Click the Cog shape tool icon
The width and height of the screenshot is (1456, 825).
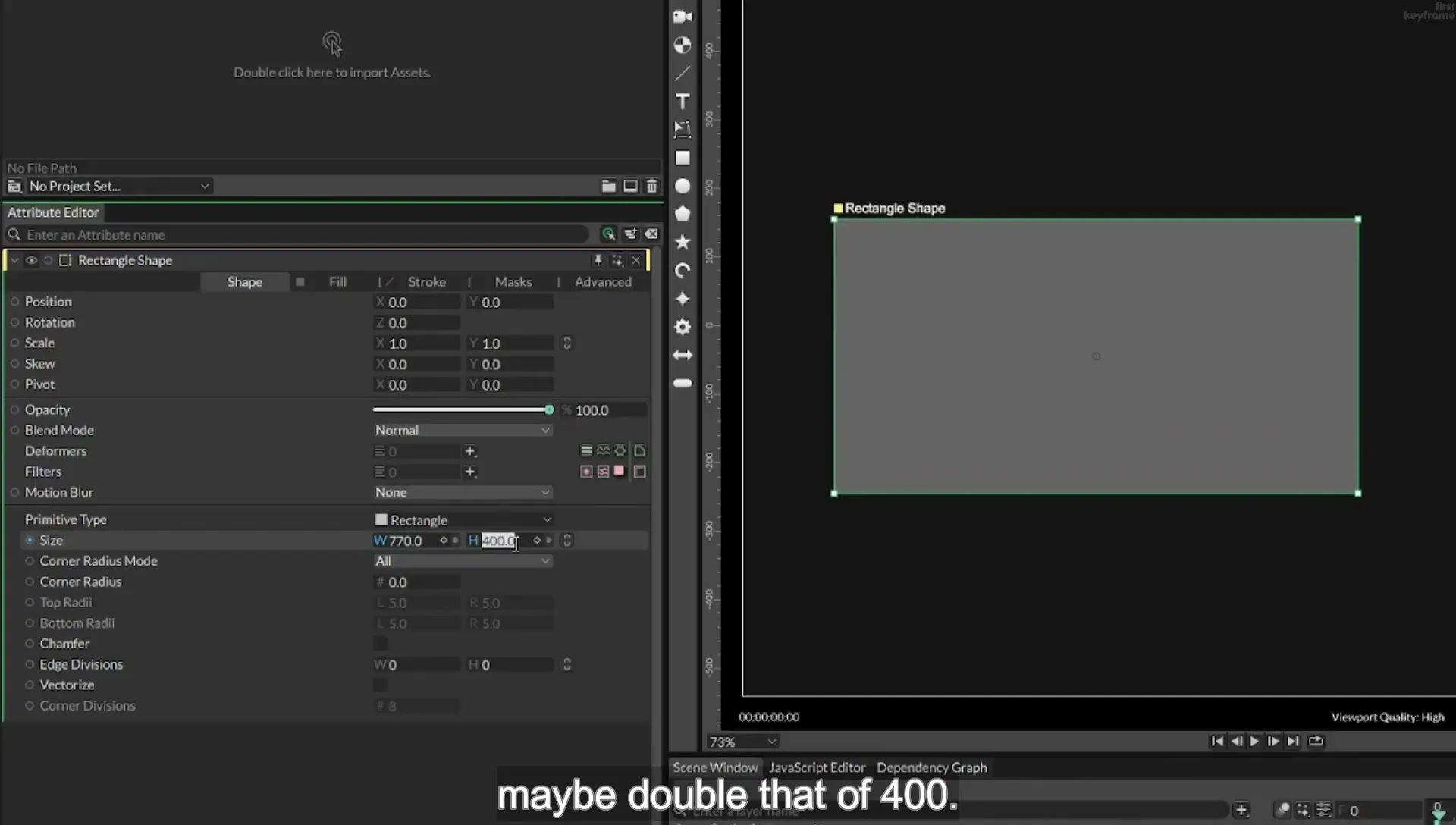(682, 327)
